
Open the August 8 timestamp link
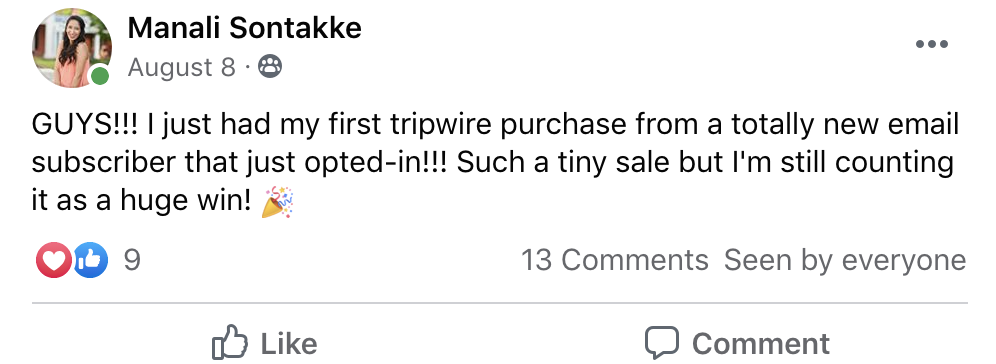coord(182,67)
